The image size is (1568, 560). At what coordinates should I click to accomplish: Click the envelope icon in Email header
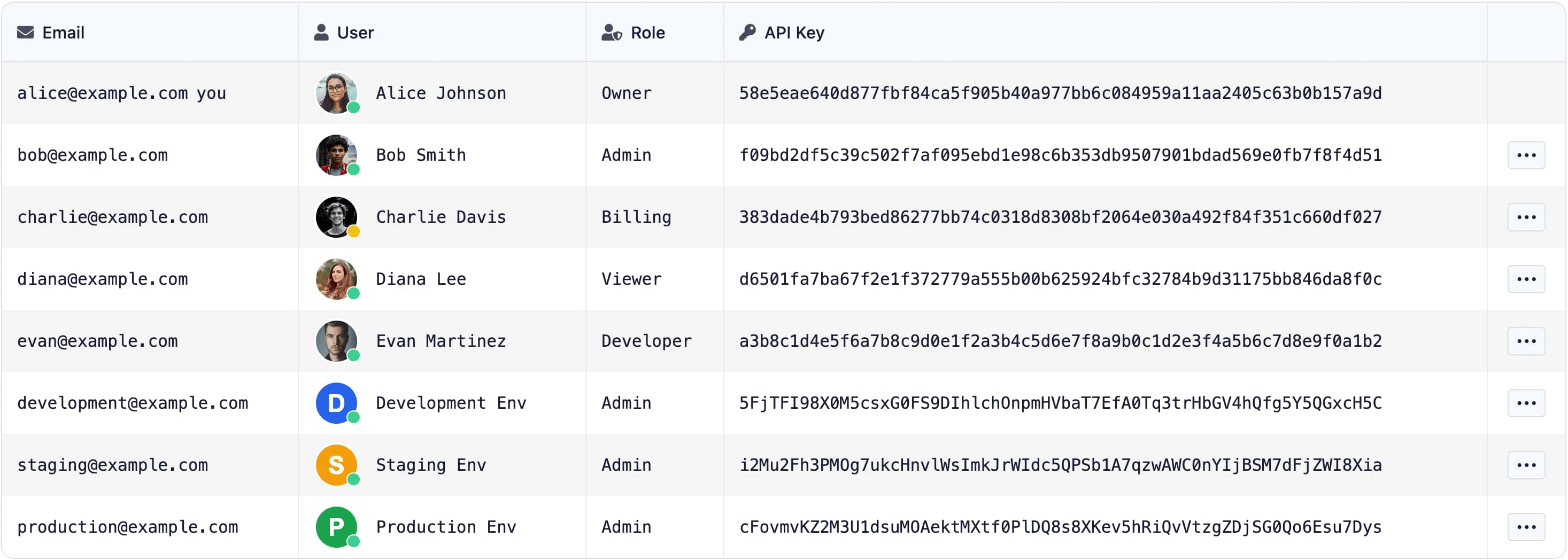tap(25, 32)
